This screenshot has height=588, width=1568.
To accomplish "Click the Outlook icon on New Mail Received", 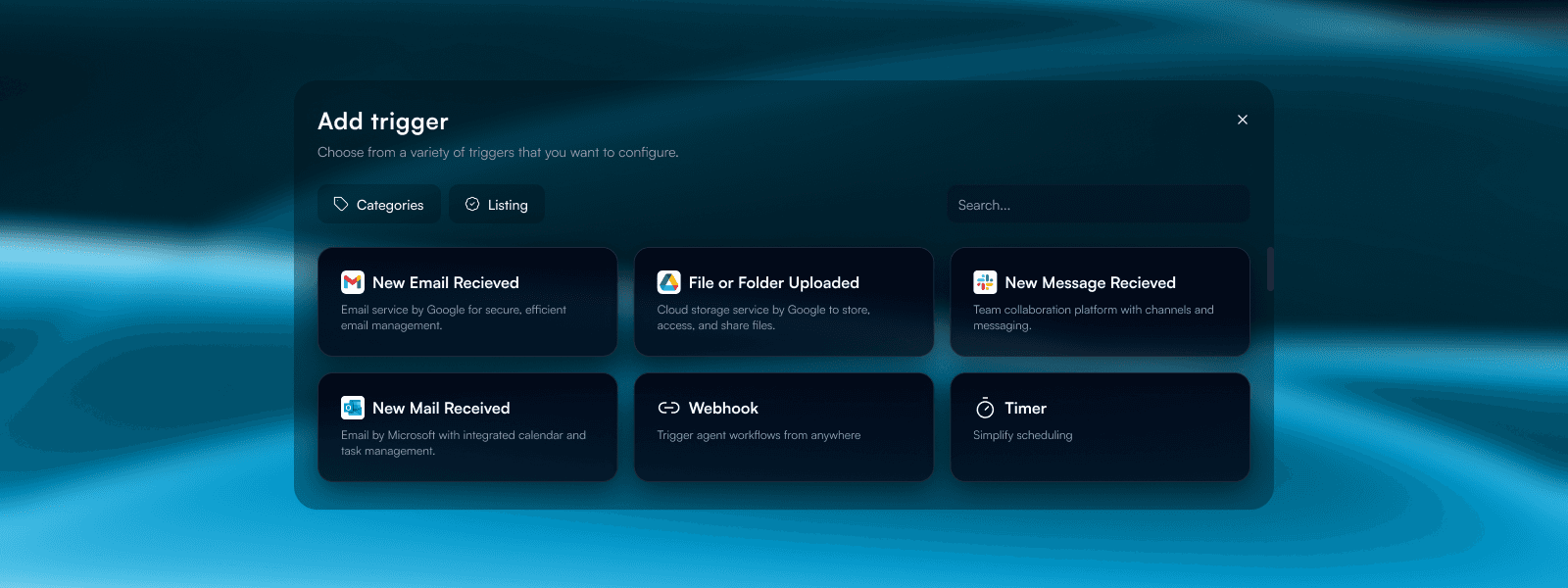I will tap(353, 408).
